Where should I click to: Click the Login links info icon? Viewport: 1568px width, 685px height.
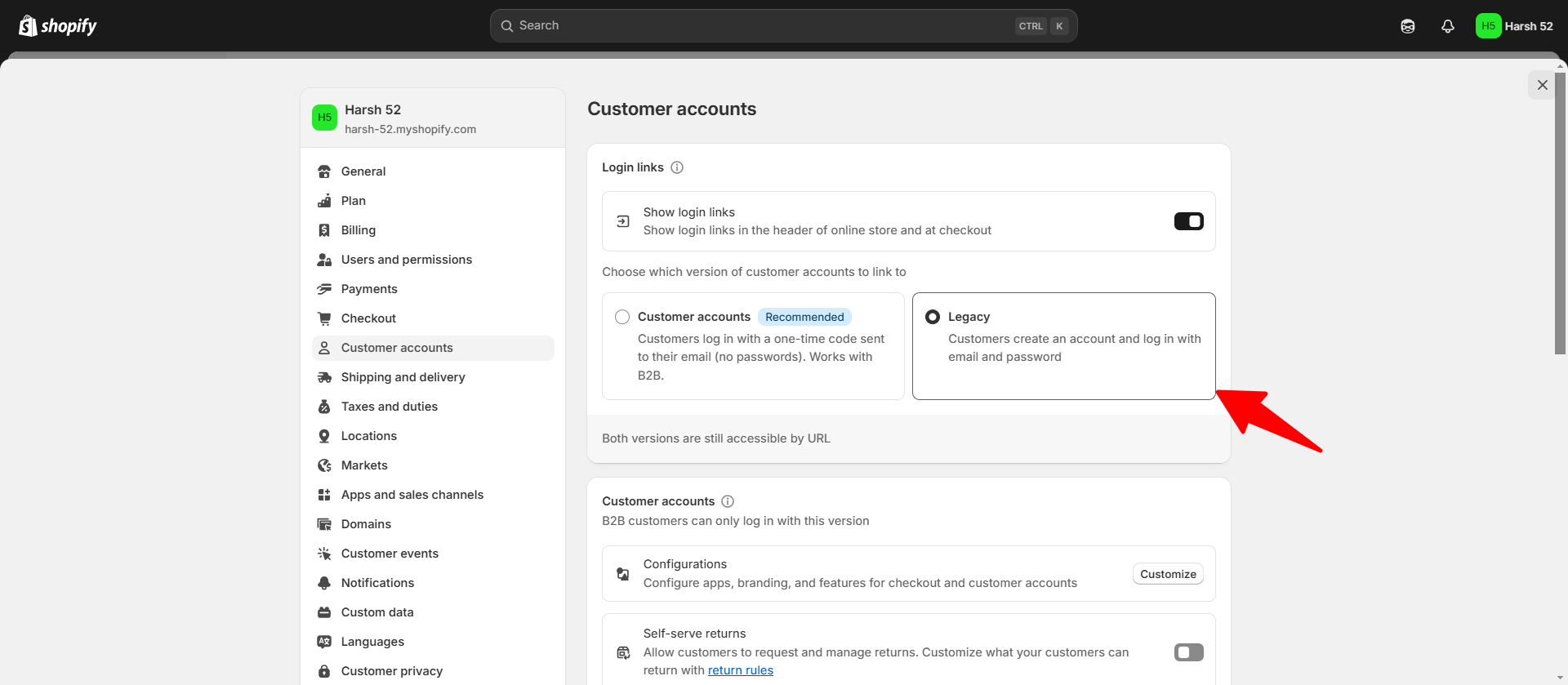coord(677,167)
